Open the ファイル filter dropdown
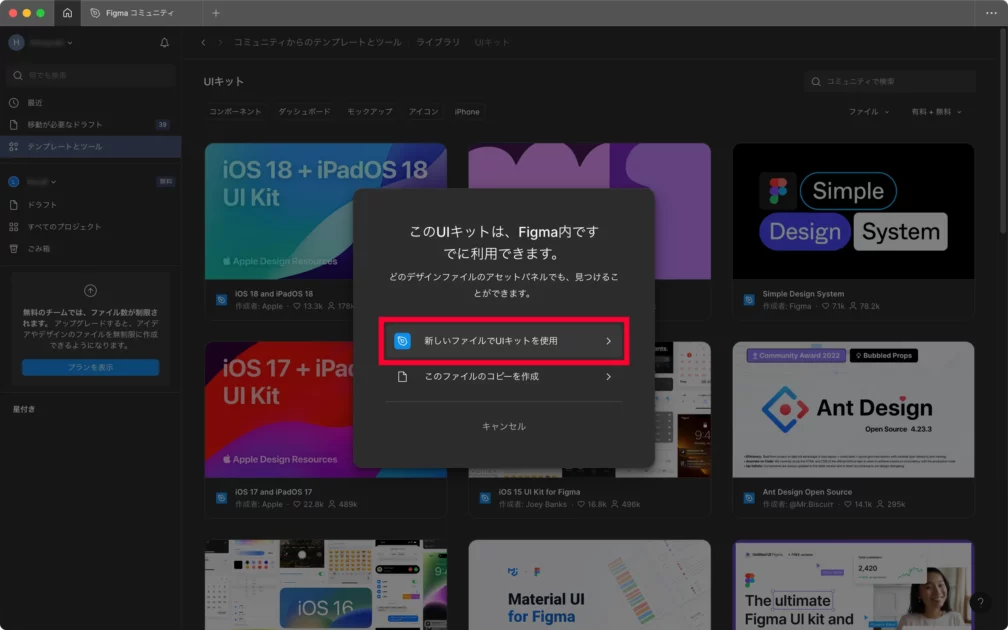Screen dimensions: 1008x630 click(868, 112)
